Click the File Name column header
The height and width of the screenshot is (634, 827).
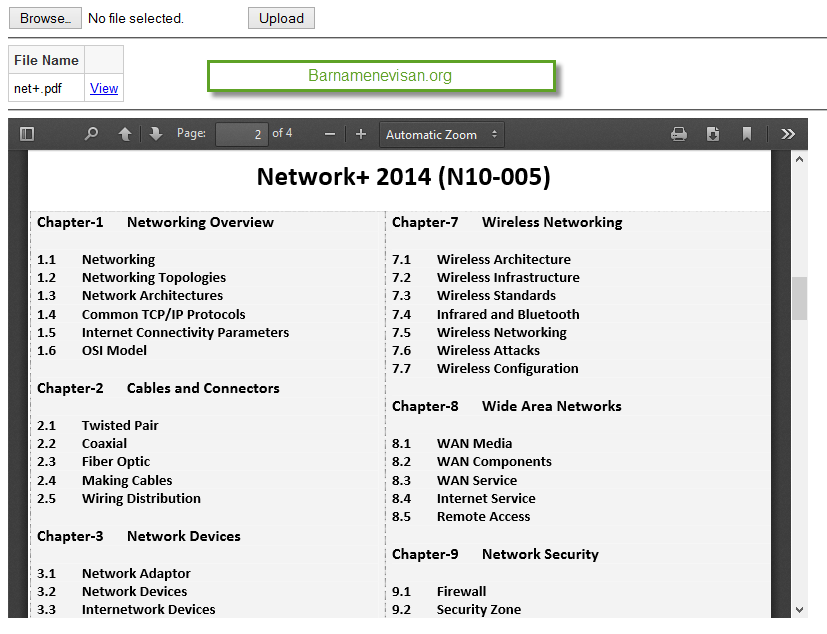(x=46, y=60)
